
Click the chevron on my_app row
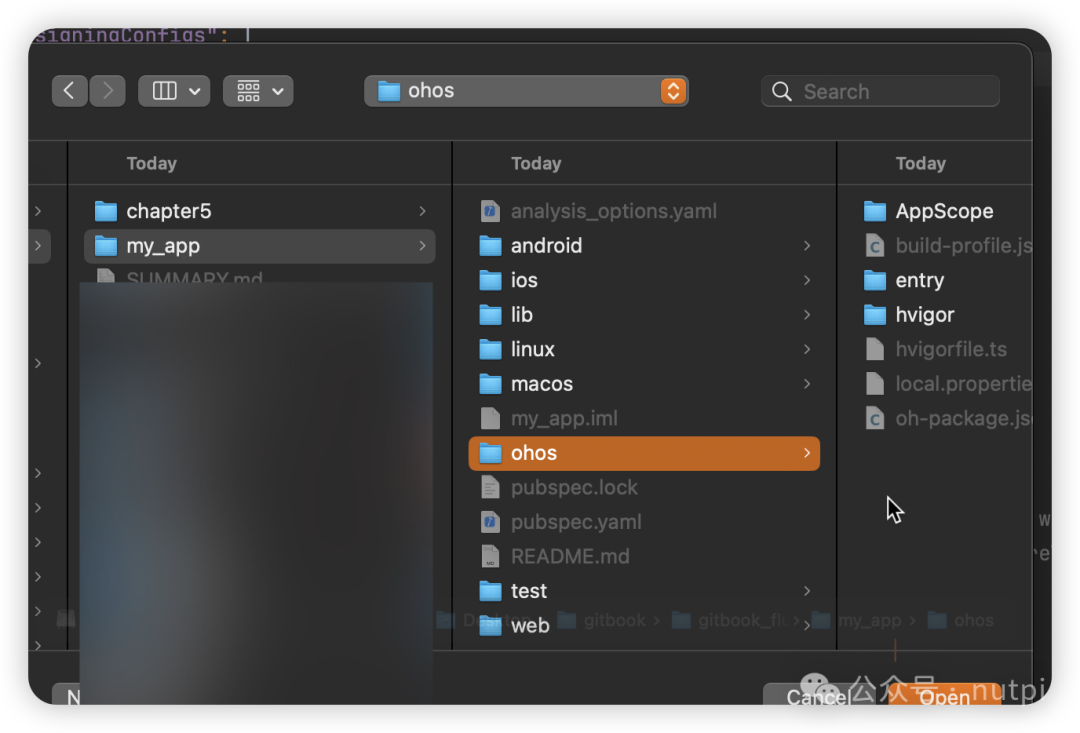click(x=422, y=245)
